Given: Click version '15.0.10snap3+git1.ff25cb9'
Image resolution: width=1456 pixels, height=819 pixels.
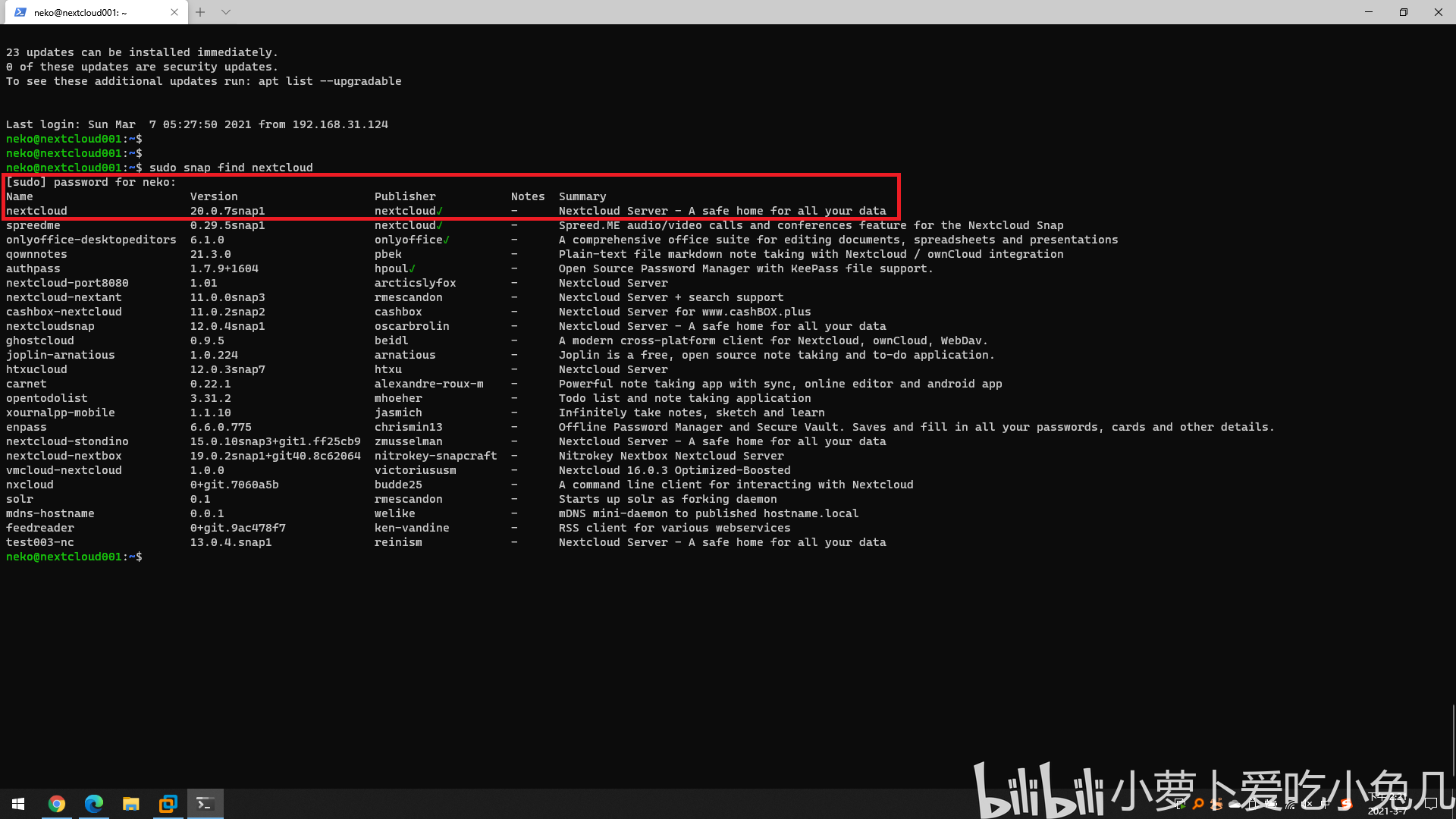Looking at the screenshot, I should 275,441.
